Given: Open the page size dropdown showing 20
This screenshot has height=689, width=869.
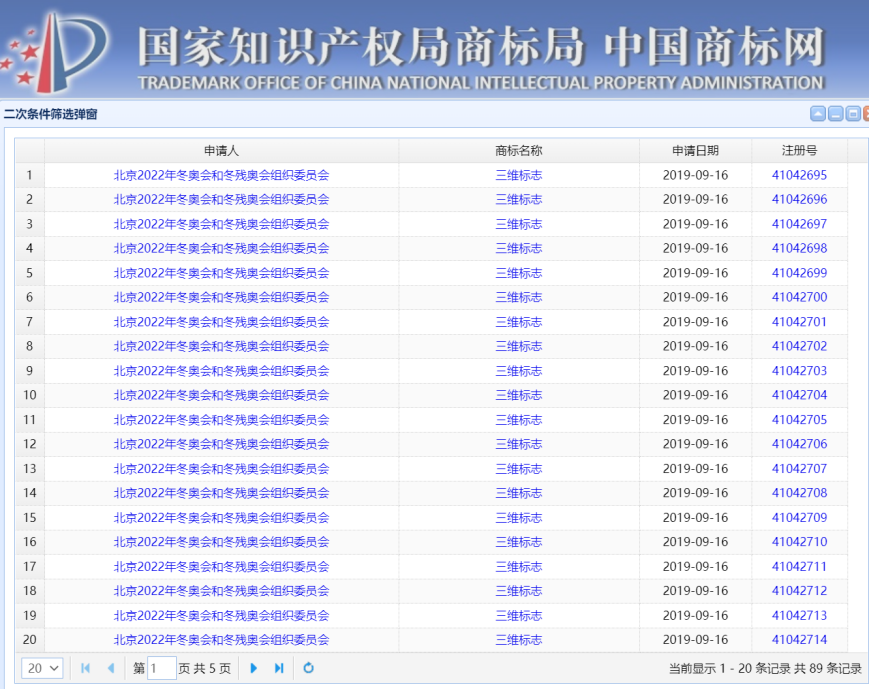Looking at the screenshot, I should tap(42, 668).
